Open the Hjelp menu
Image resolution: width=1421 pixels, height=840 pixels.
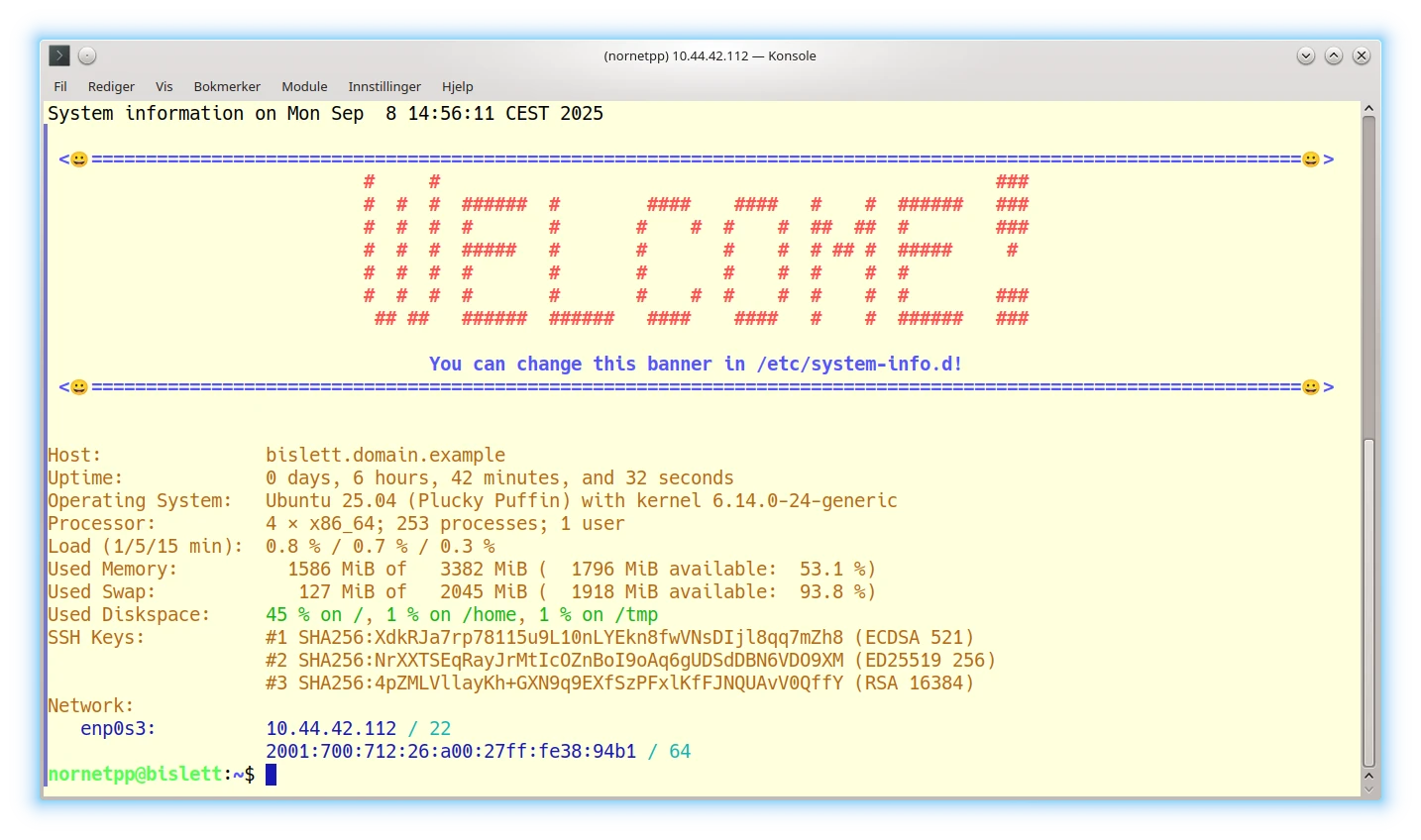click(x=458, y=86)
